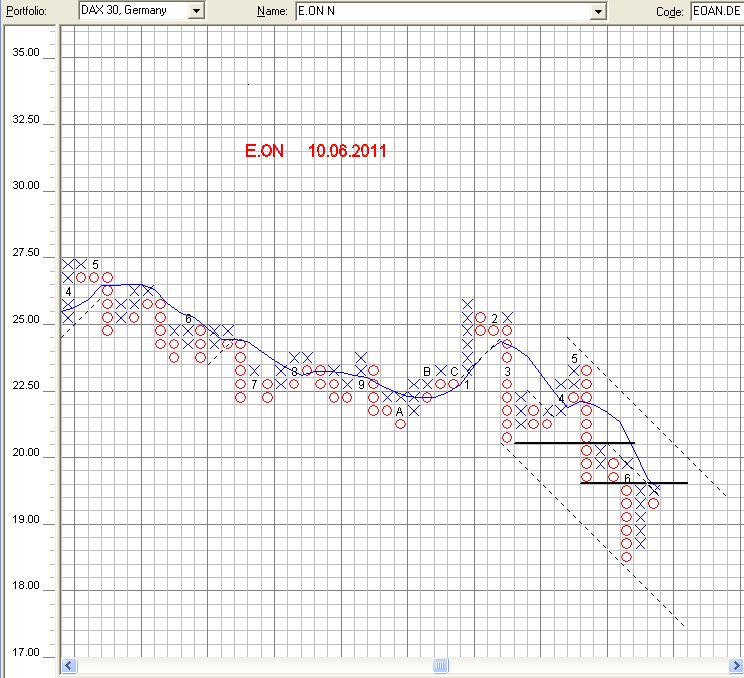Click the month marker '9' on the chart
The height and width of the screenshot is (678, 744).
361,384
